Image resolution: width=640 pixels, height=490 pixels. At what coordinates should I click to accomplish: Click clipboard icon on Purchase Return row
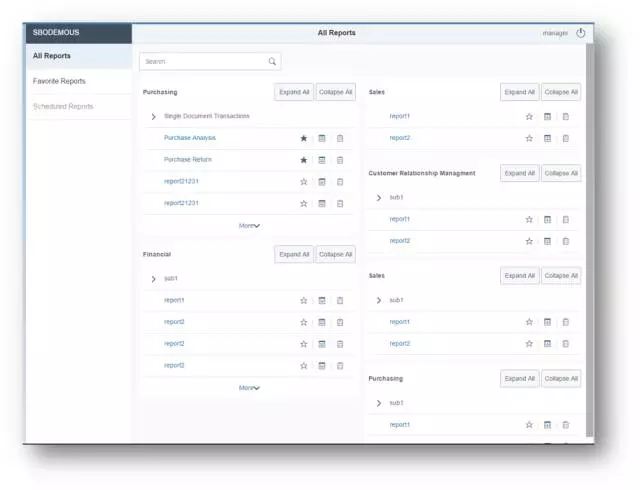coord(340,160)
